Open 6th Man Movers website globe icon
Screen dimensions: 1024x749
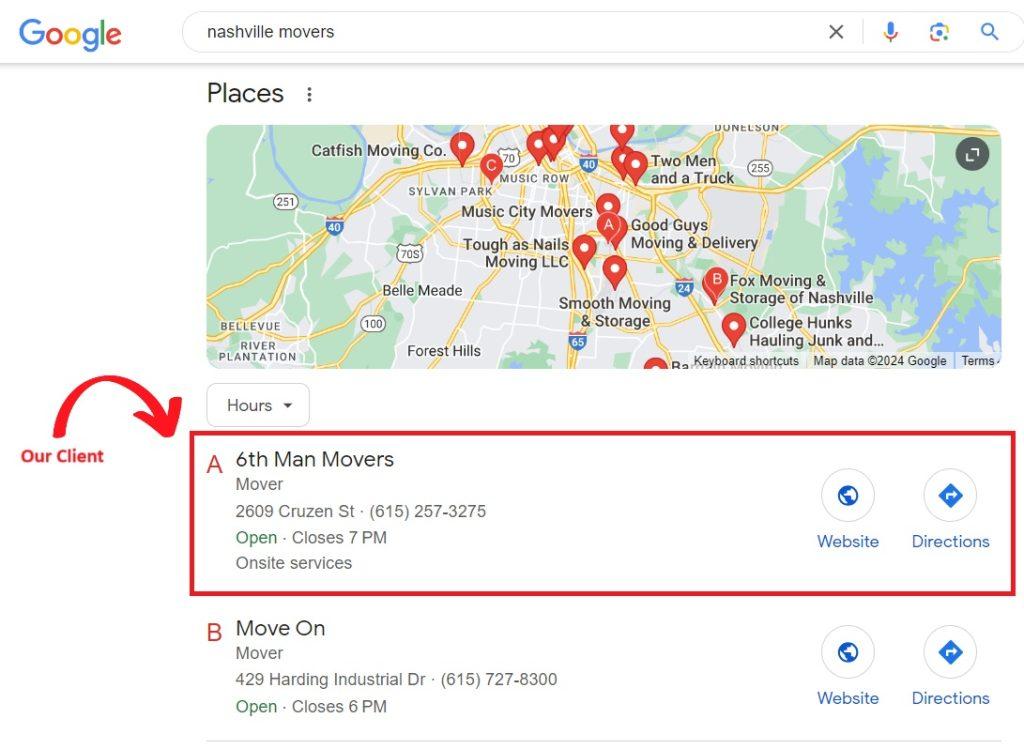(848, 495)
